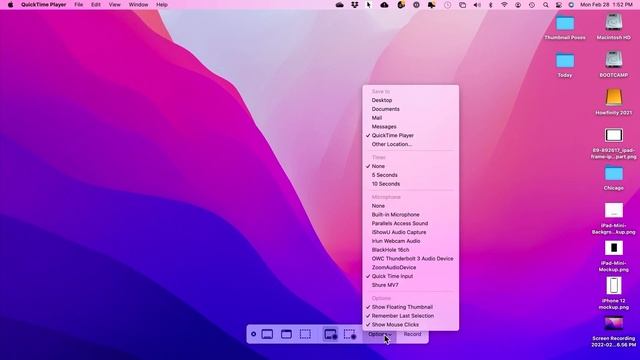Open the Help menu
Screen dimensions: 640x360
point(162,5)
